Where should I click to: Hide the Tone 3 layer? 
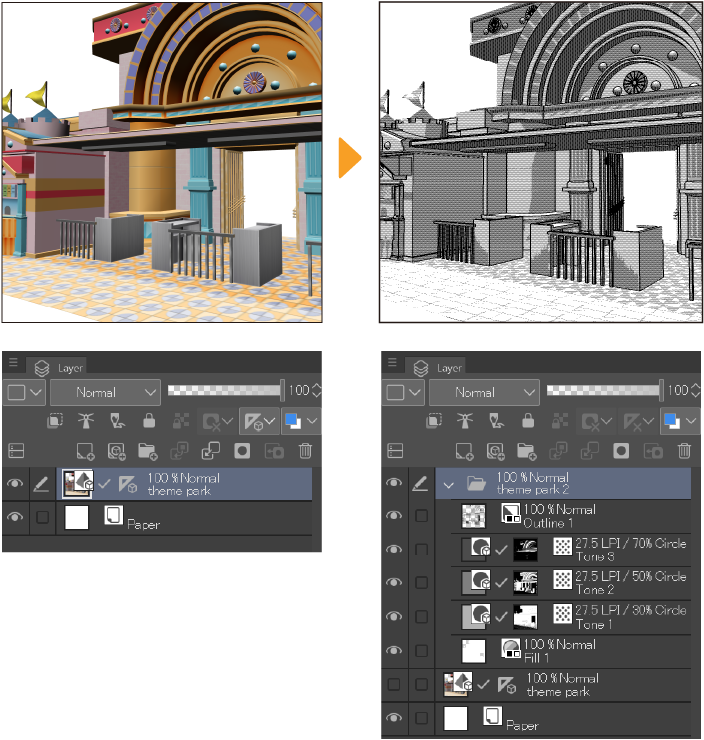394,549
